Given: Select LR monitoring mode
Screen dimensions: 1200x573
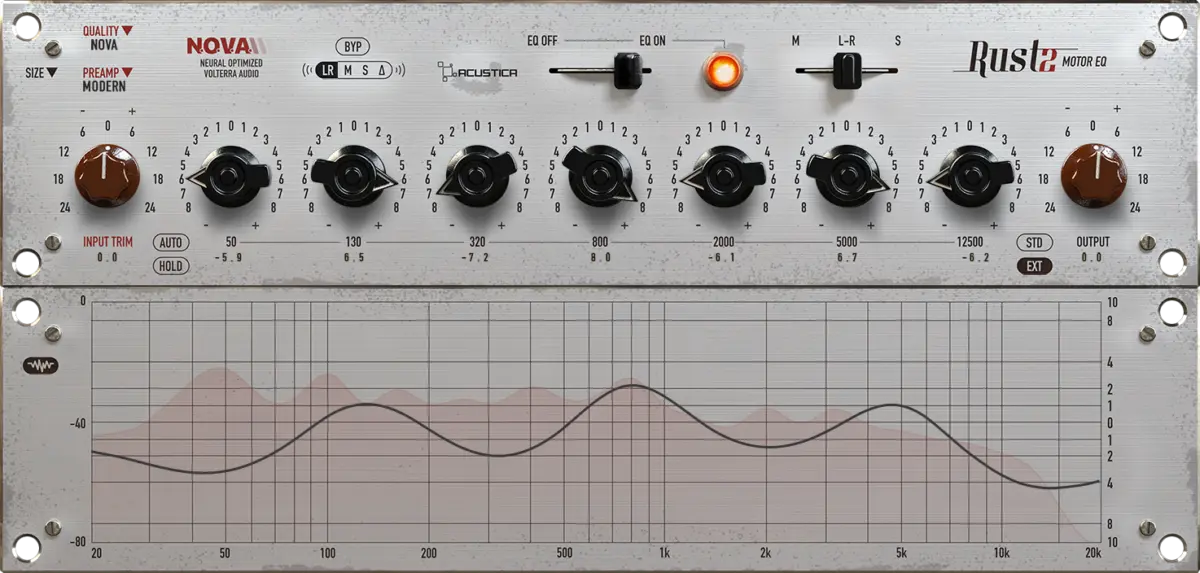Looking at the screenshot, I should [x=329, y=70].
